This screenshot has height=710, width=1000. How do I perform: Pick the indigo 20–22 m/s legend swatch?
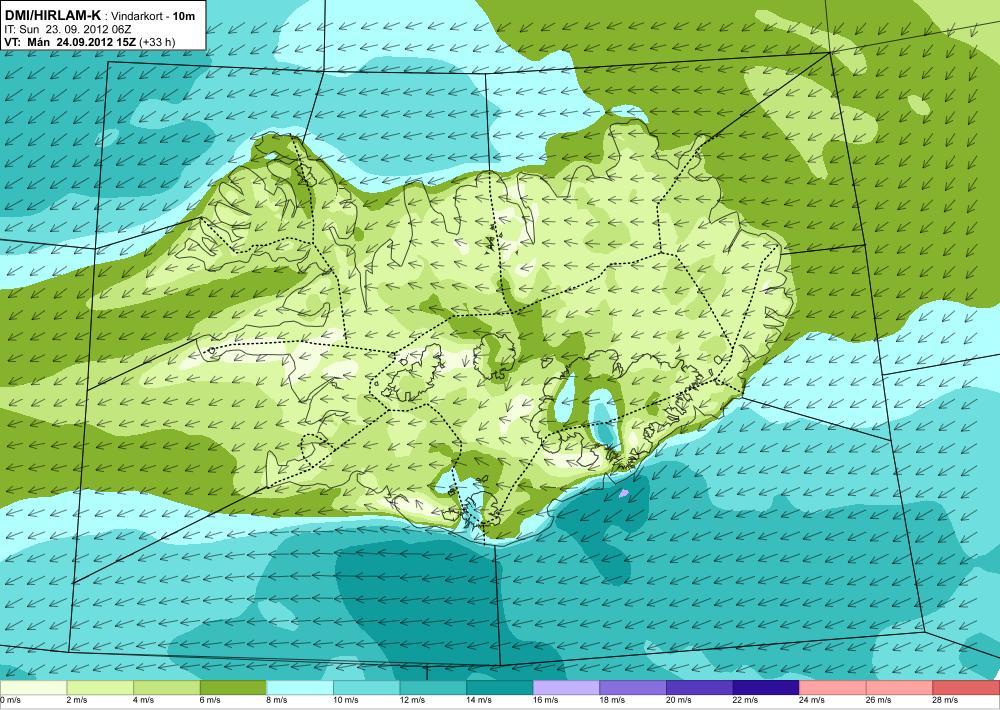pyautogui.click(x=700, y=688)
